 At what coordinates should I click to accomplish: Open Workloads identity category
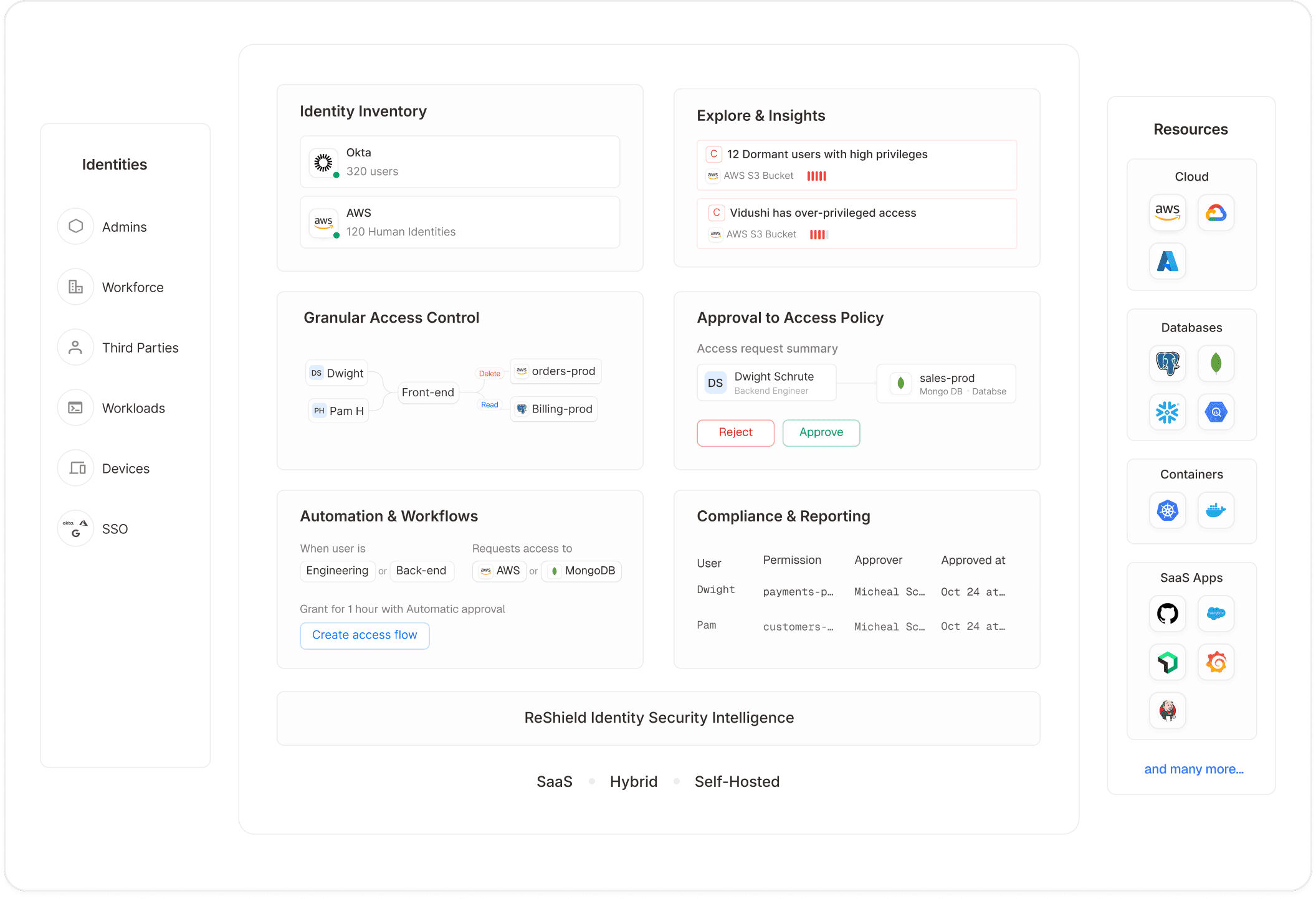[133, 408]
